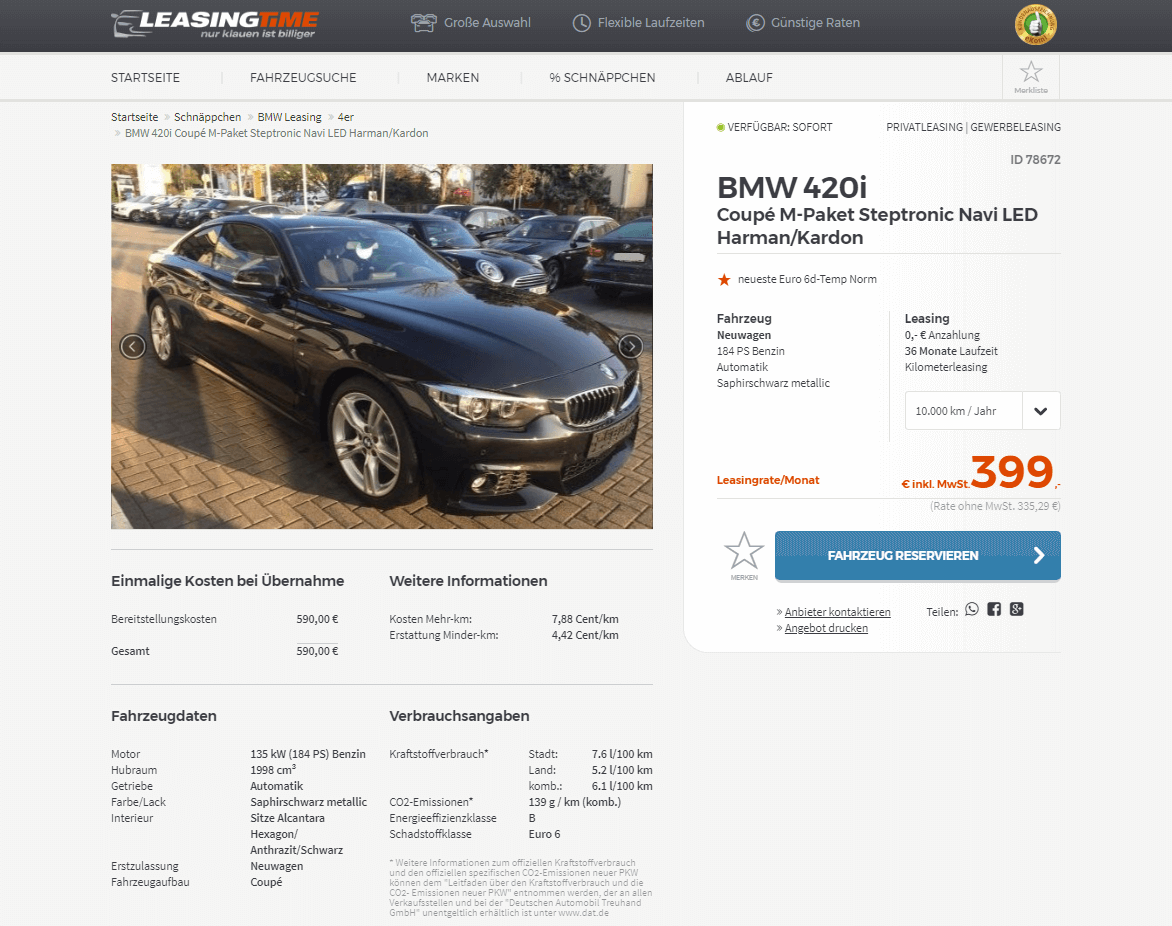Share offer via WhatsApp icon

[x=972, y=609]
